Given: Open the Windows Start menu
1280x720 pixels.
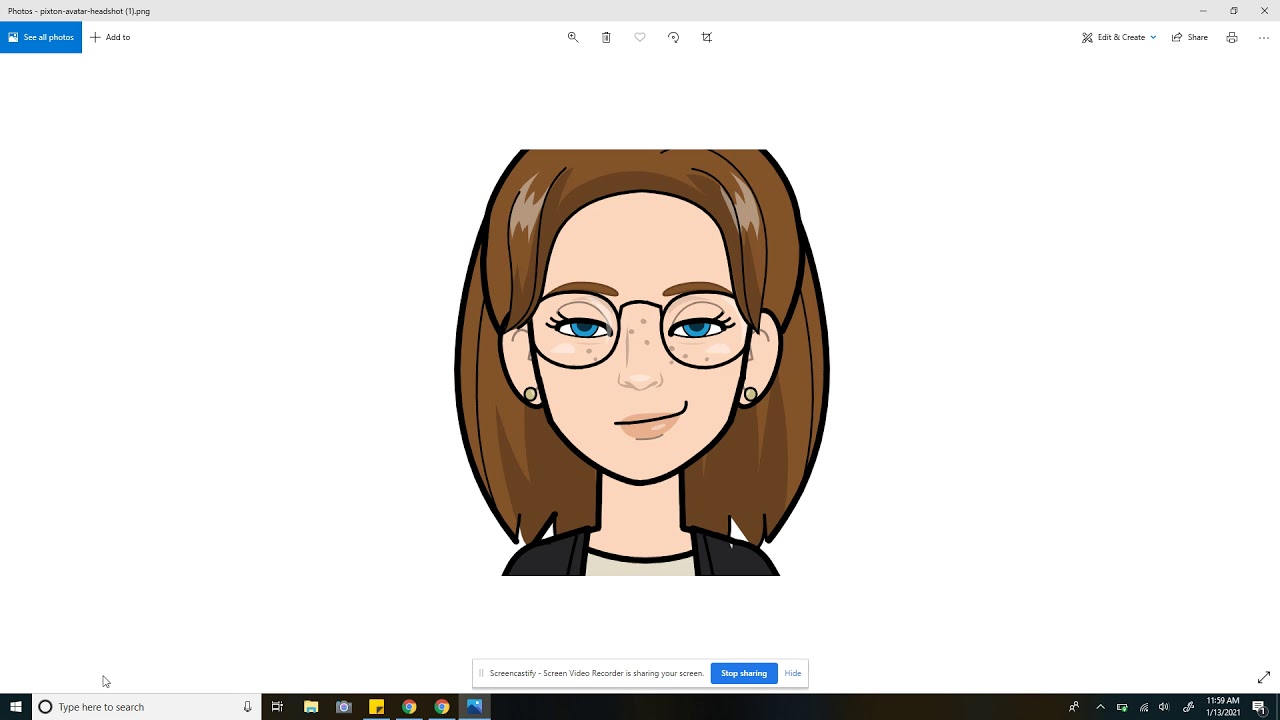Looking at the screenshot, I should pos(16,707).
